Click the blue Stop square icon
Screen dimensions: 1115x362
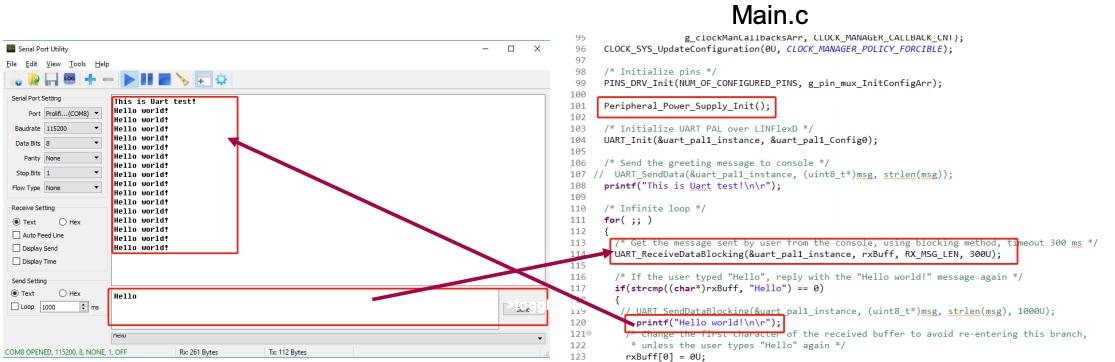164,79
